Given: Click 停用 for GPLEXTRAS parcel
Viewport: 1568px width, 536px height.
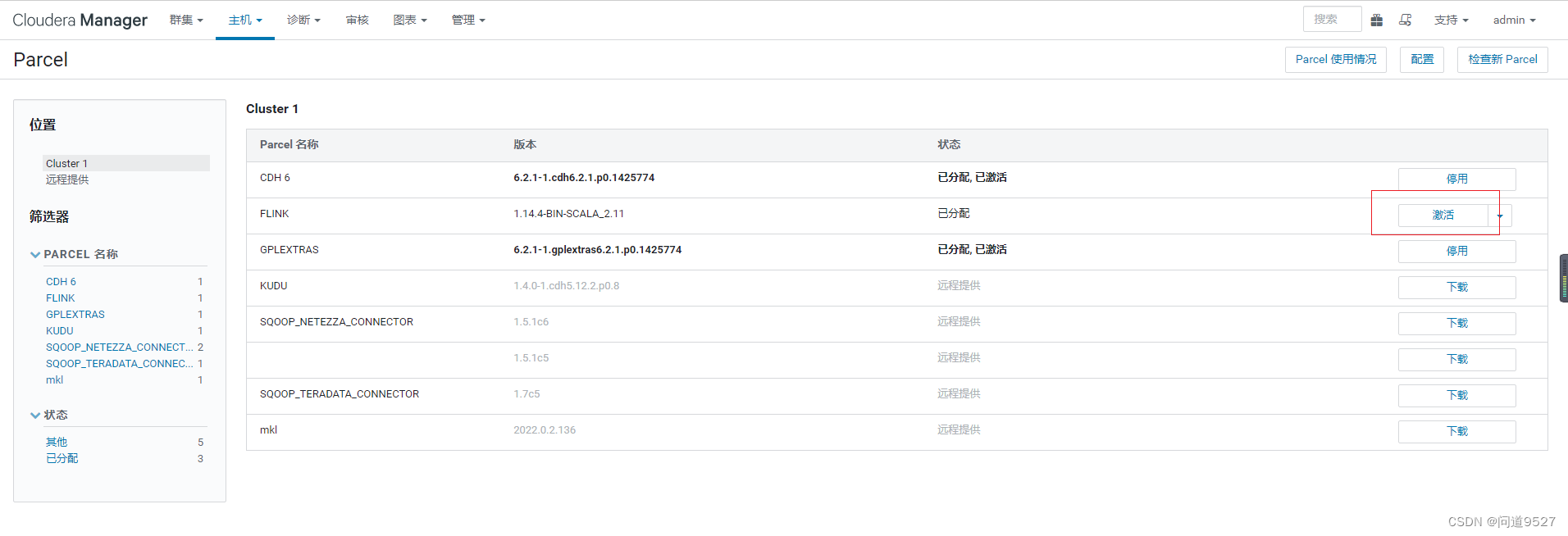Looking at the screenshot, I should coord(1456,251).
